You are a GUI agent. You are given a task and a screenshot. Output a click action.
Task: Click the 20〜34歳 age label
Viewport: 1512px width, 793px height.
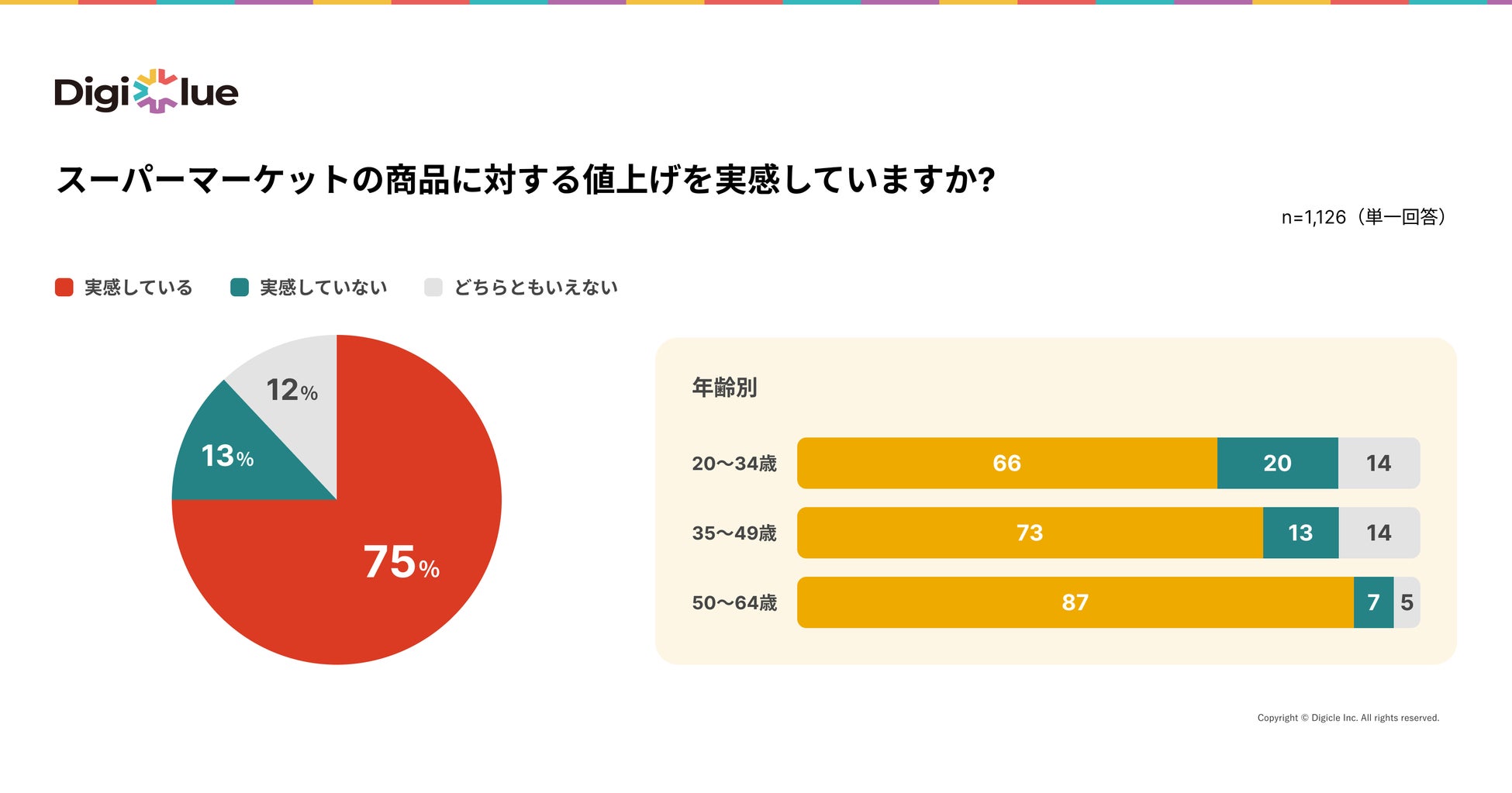click(734, 464)
